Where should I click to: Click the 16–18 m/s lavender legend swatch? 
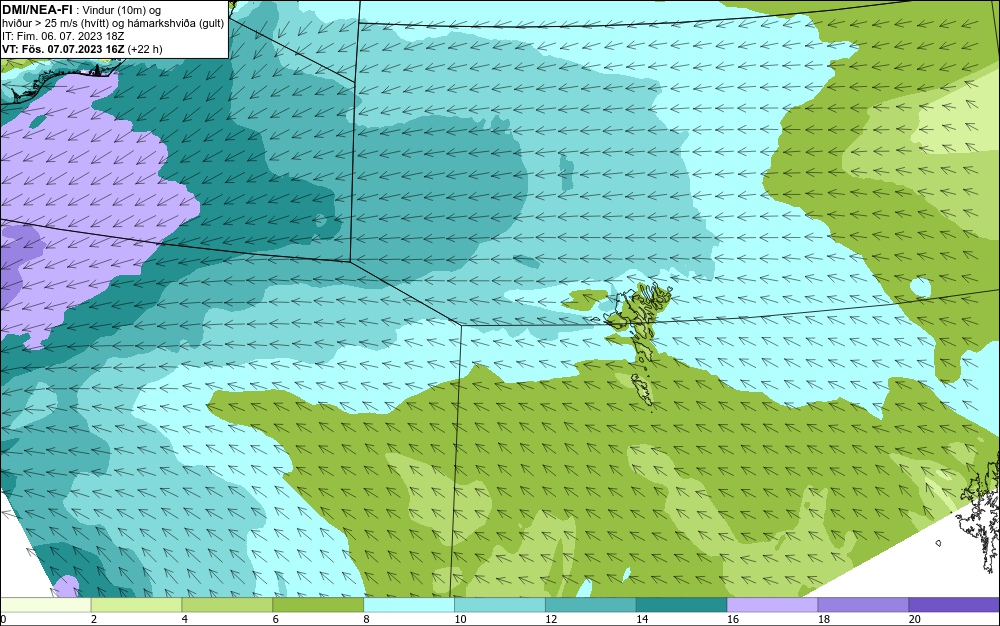(x=772, y=605)
